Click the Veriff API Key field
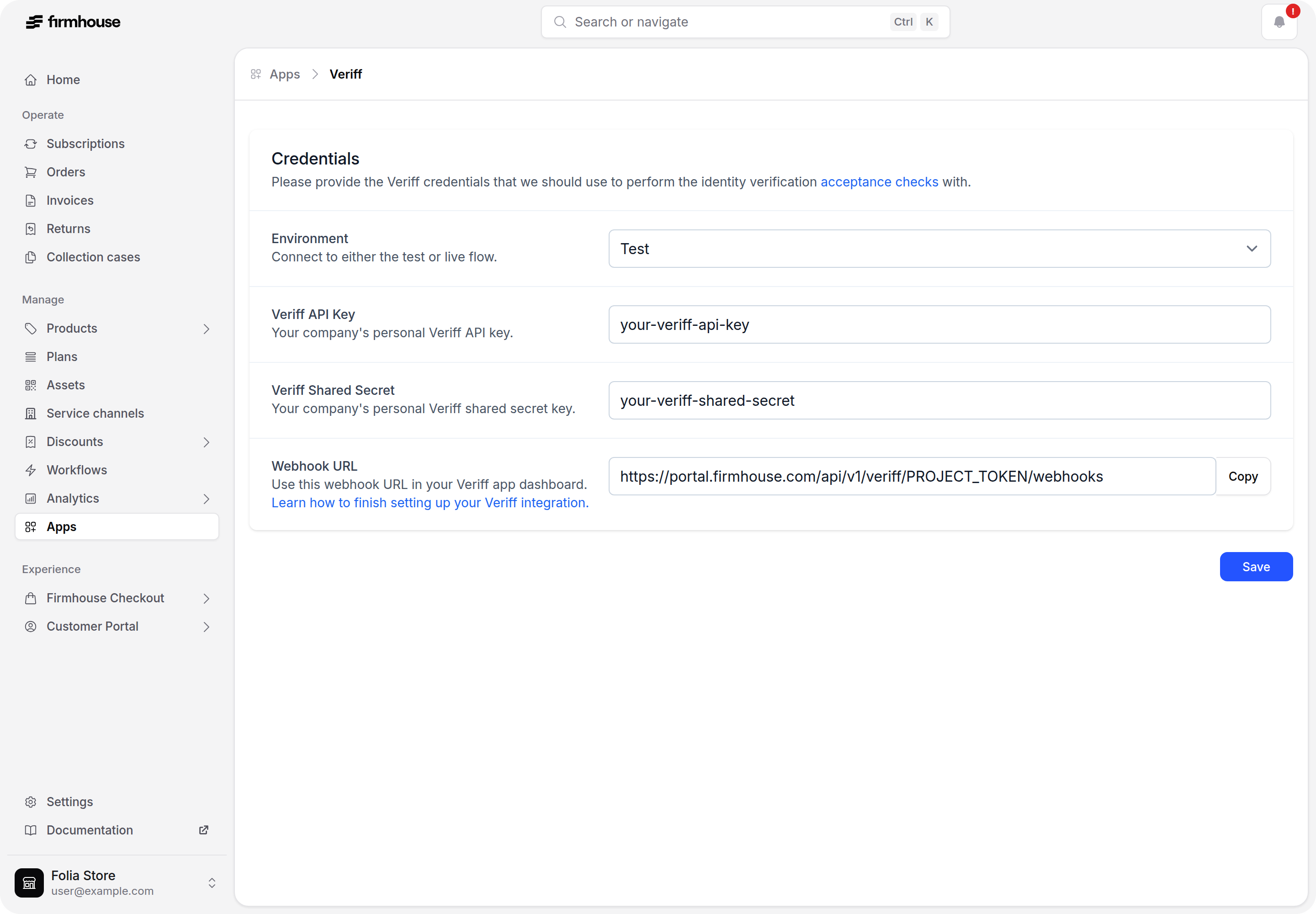 point(939,325)
